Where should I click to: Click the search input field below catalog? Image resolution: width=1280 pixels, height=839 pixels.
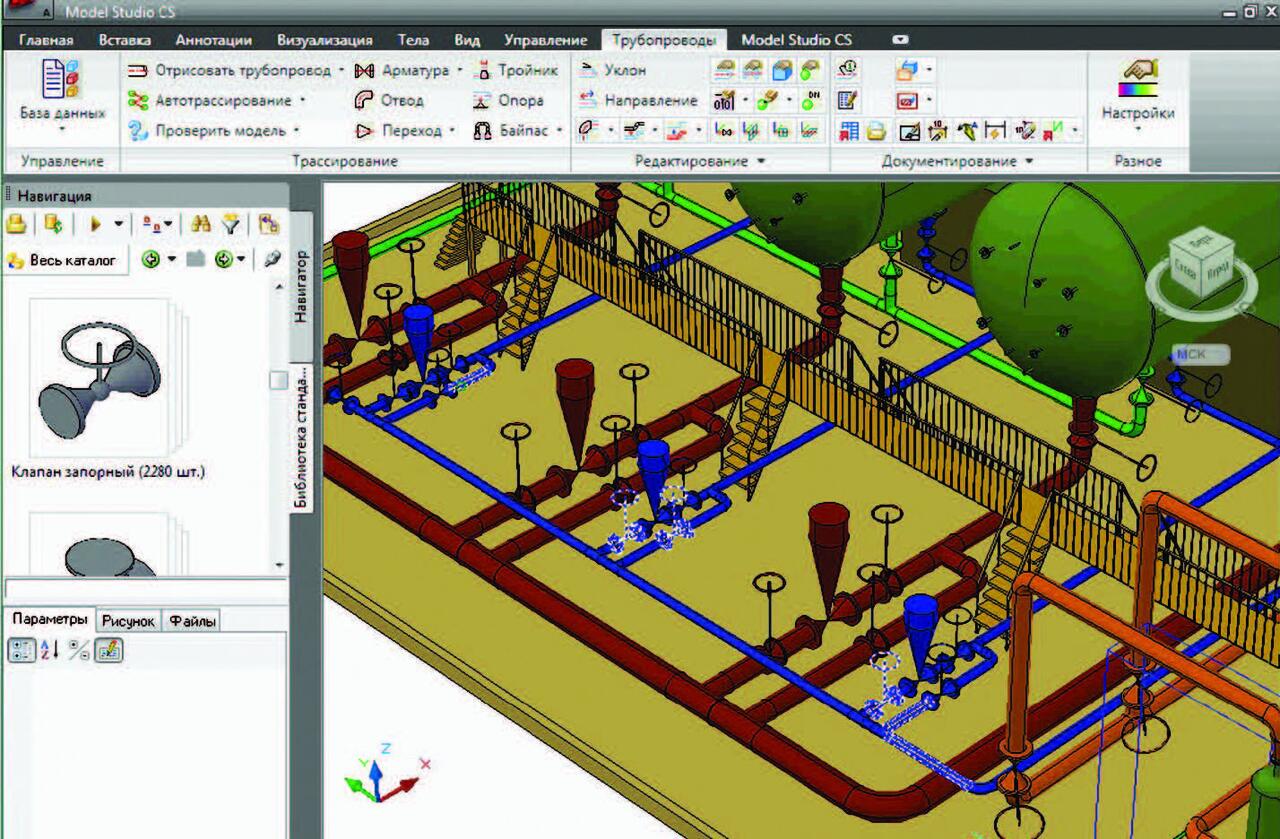pyautogui.click(x=145, y=588)
